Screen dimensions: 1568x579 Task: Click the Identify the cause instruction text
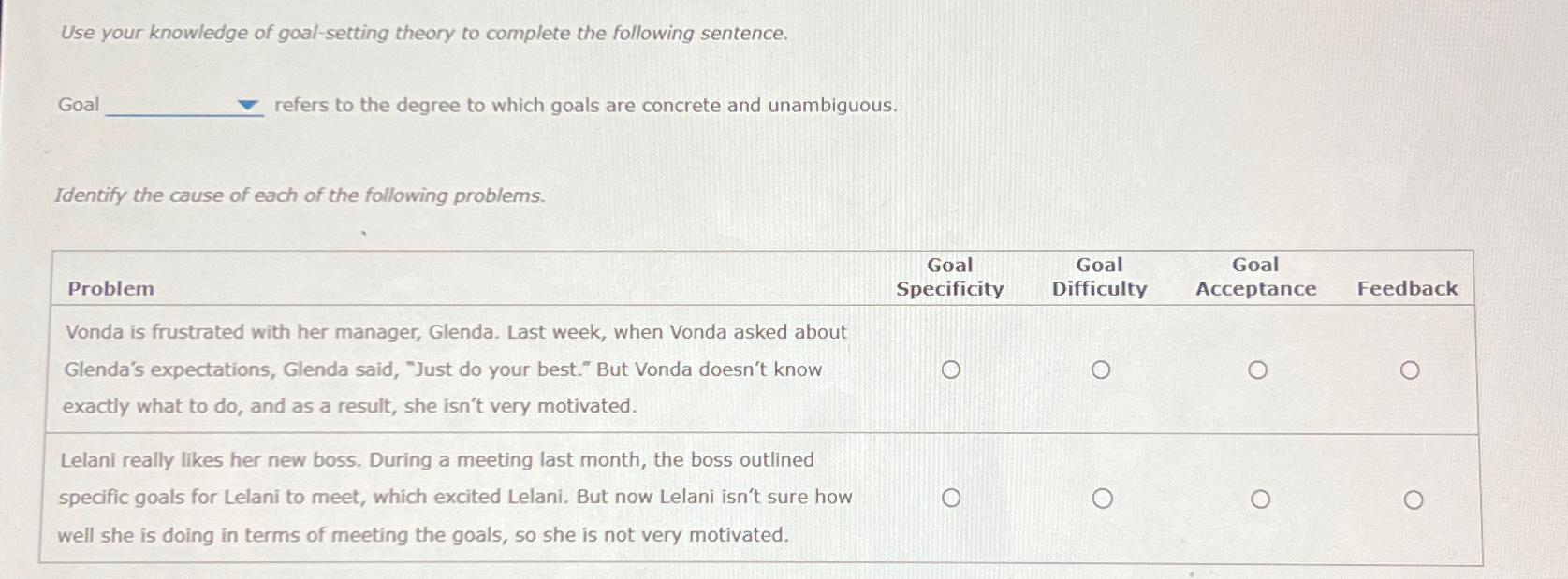[x=300, y=195]
